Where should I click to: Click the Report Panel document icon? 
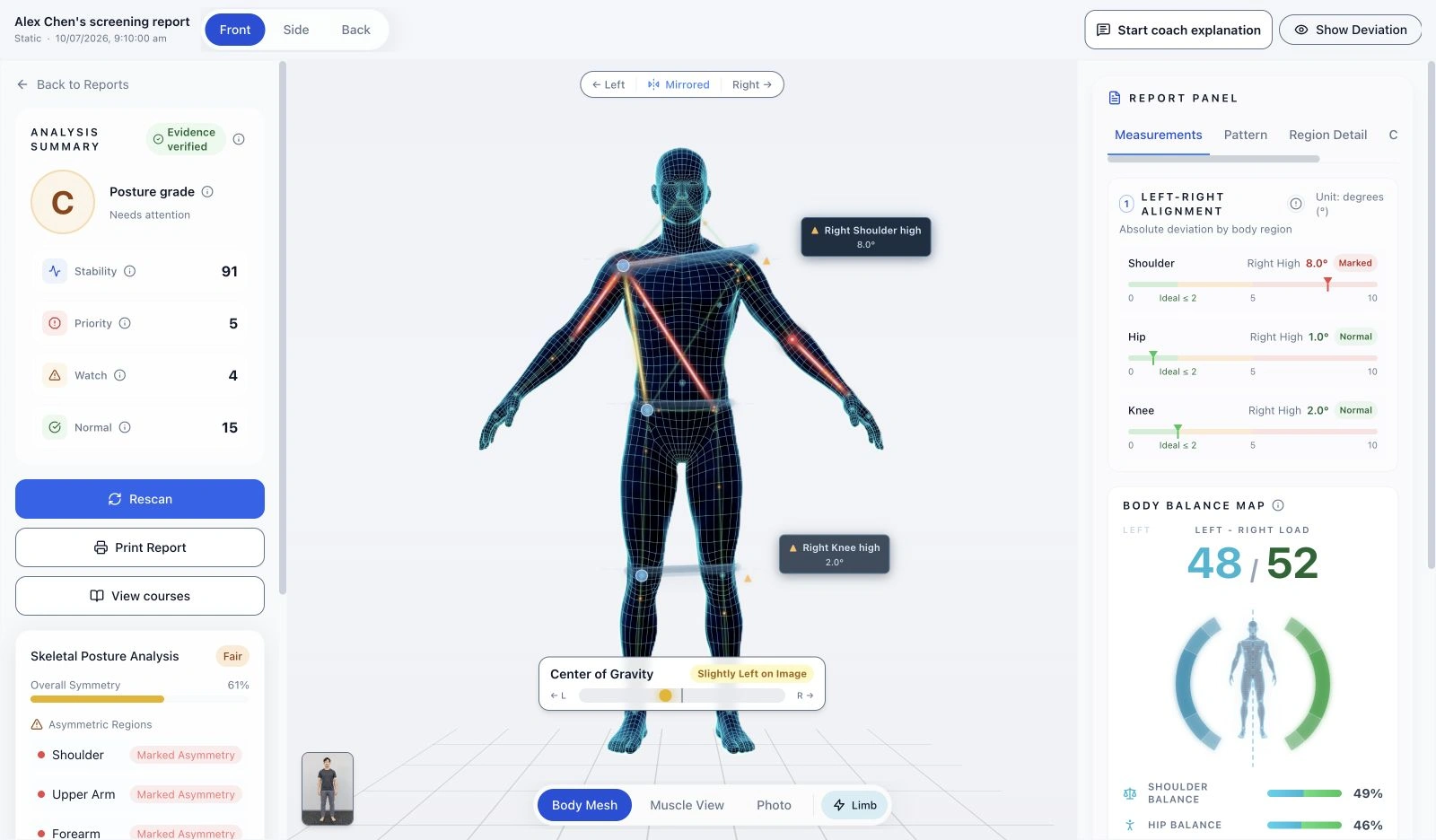[x=1115, y=98]
